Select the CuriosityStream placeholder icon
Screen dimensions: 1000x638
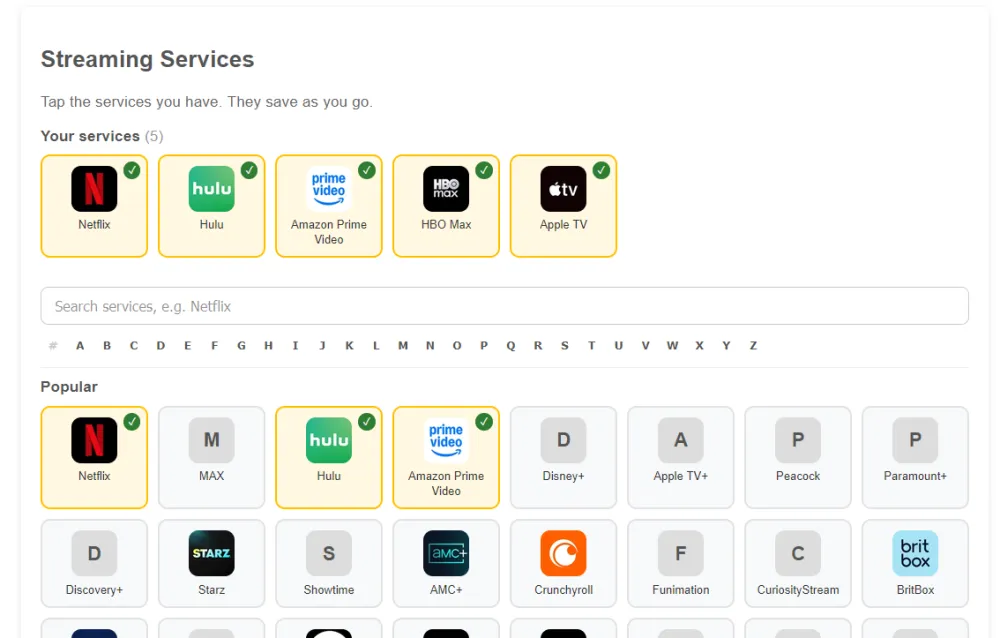[x=798, y=553]
